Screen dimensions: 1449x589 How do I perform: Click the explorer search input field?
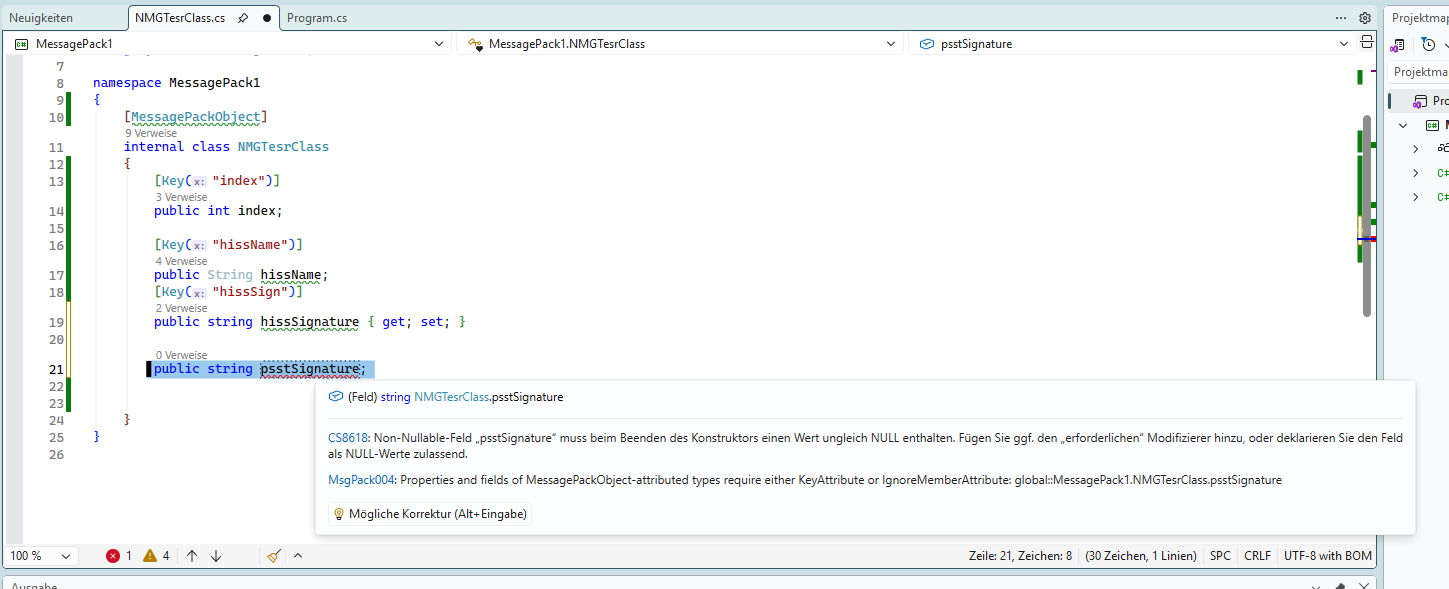tap(1418, 72)
